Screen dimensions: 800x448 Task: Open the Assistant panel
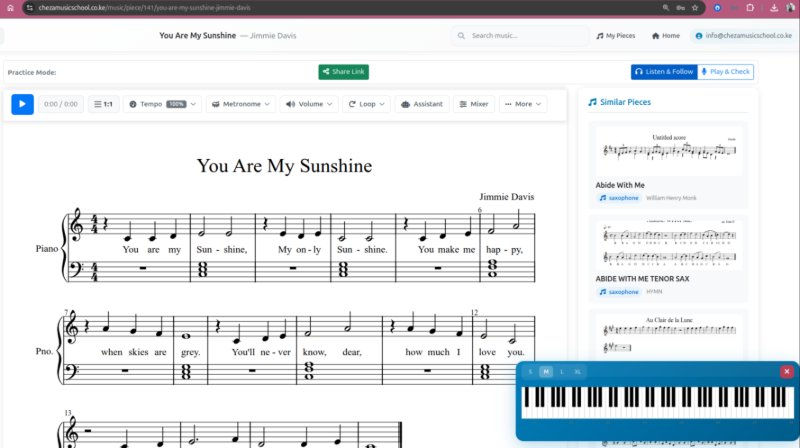[422, 104]
